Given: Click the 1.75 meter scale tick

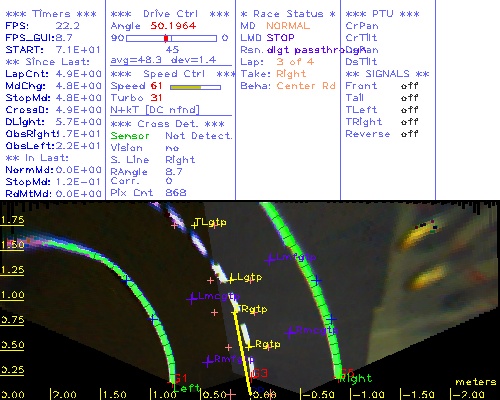Looking at the screenshot, I should 12,220.
